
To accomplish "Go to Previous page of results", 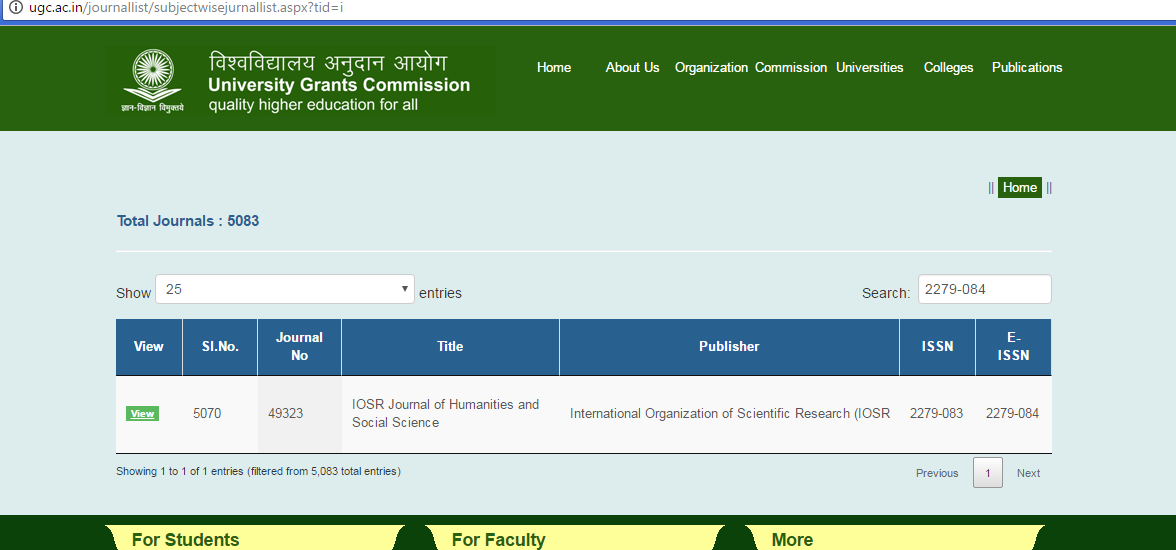I will click(x=937, y=473).
